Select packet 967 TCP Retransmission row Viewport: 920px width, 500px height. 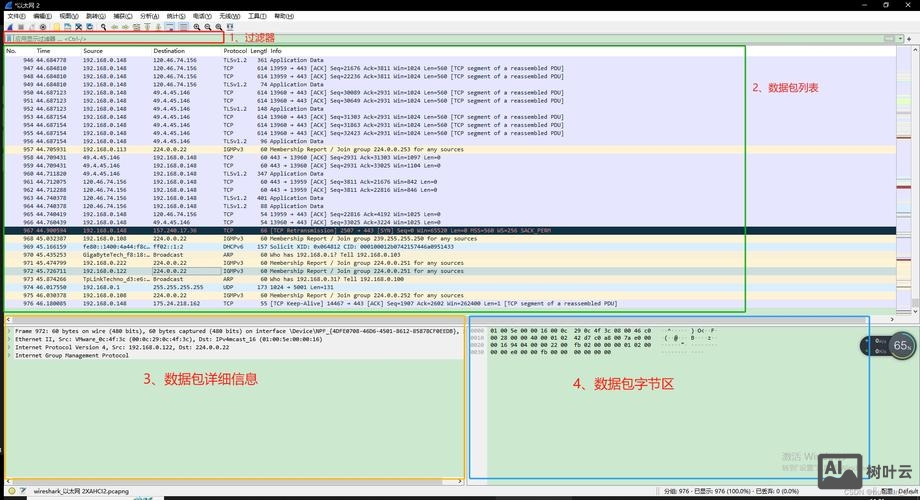pos(450,231)
